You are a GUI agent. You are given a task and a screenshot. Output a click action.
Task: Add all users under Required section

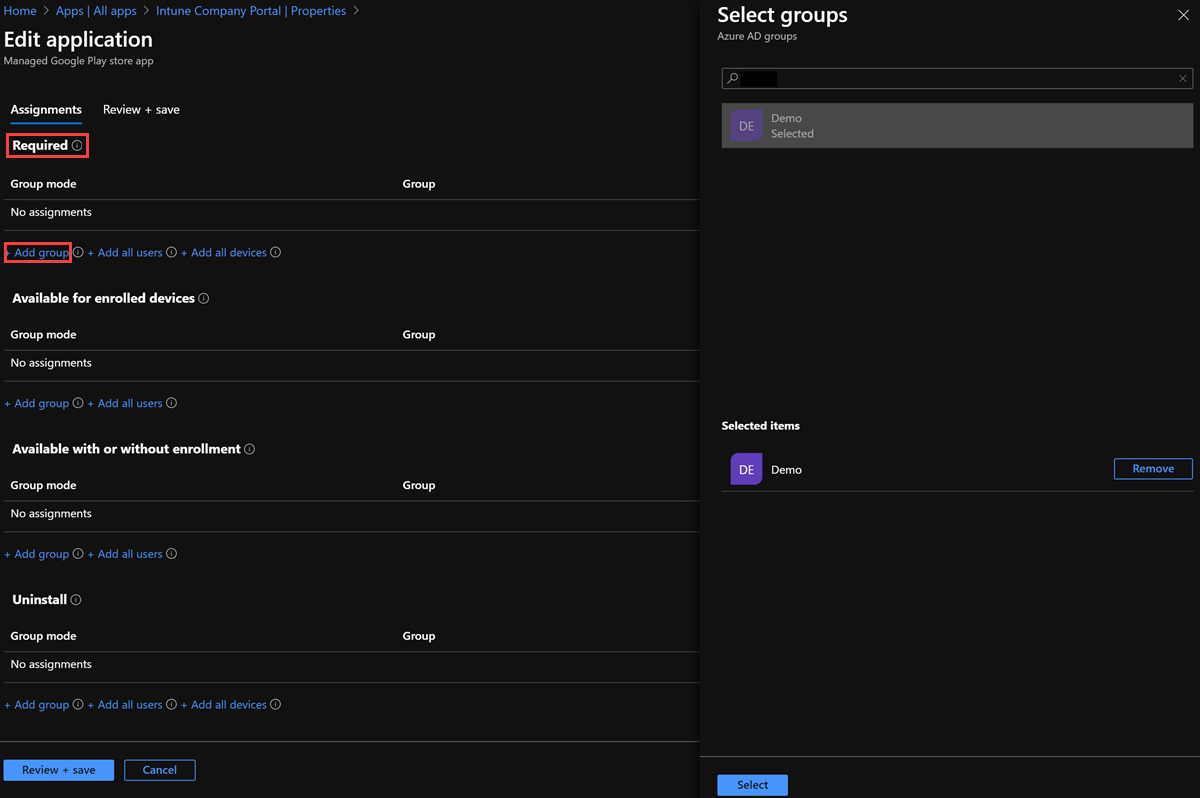point(125,253)
